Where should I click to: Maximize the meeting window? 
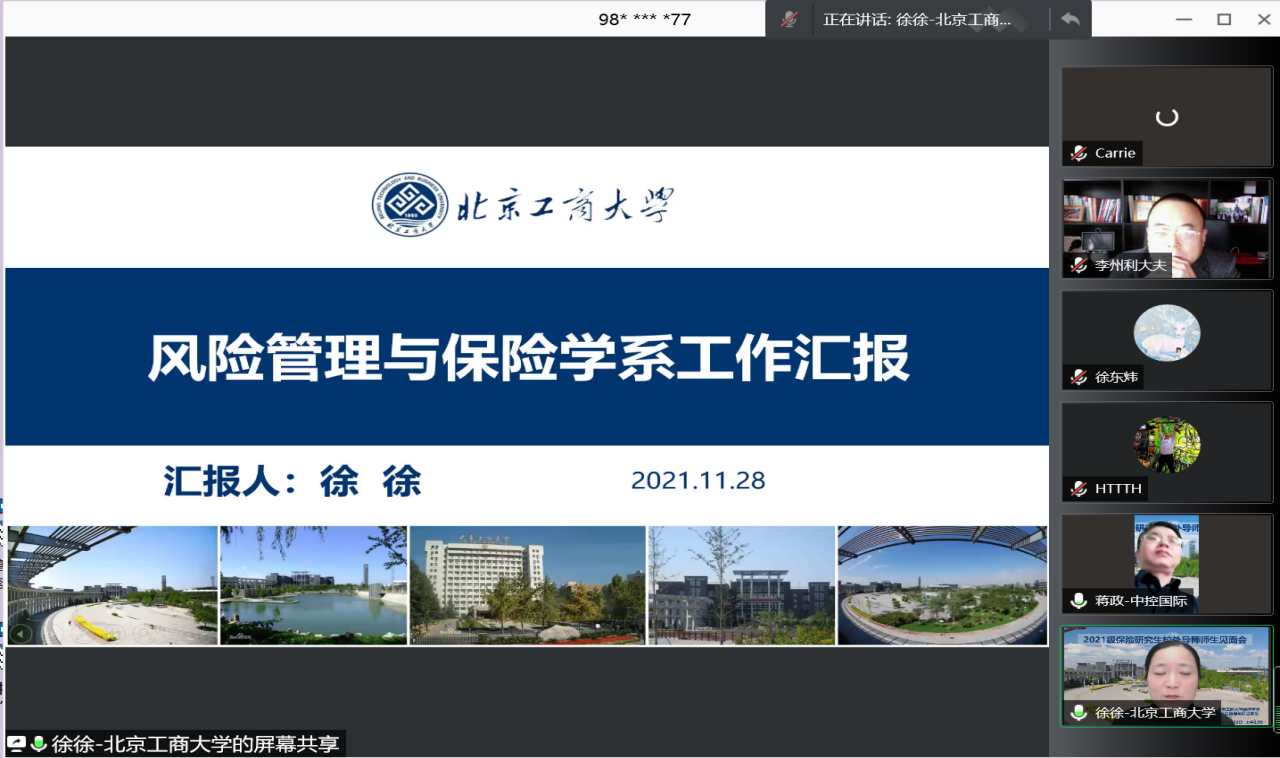[x=1224, y=19]
